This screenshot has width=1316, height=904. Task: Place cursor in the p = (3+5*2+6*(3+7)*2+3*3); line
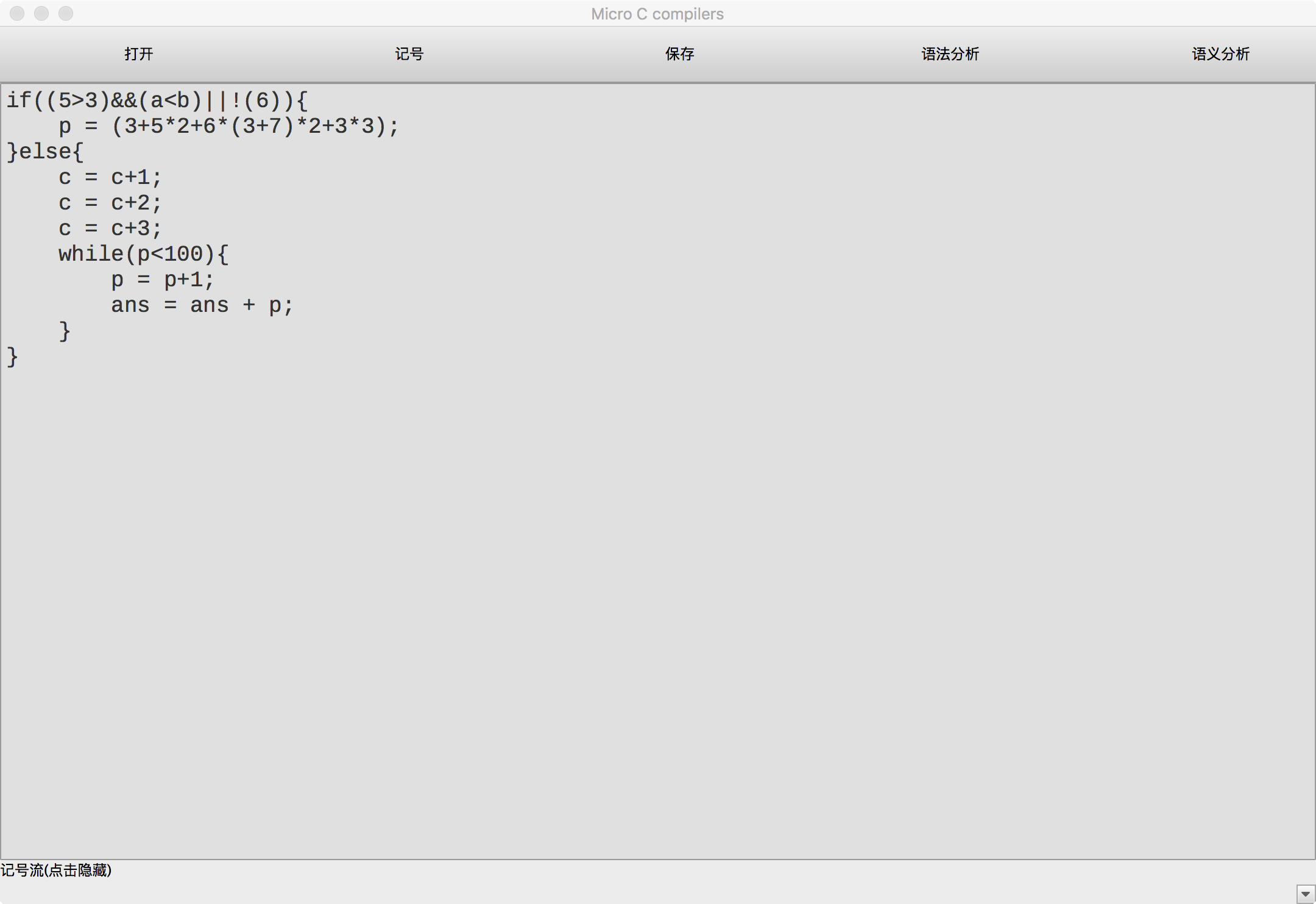pos(228,126)
